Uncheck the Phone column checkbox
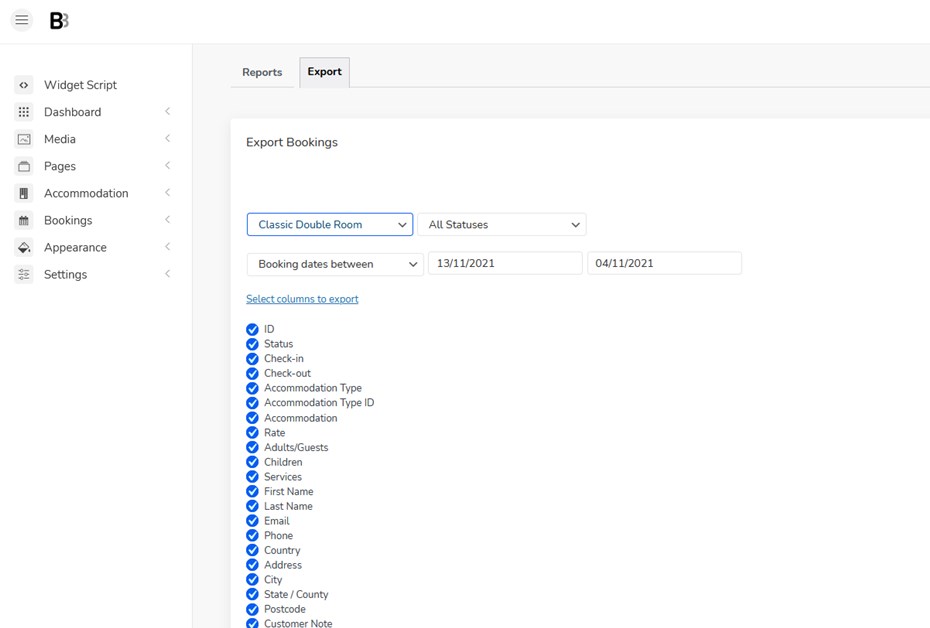The height and width of the screenshot is (628, 930). tap(252, 535)
